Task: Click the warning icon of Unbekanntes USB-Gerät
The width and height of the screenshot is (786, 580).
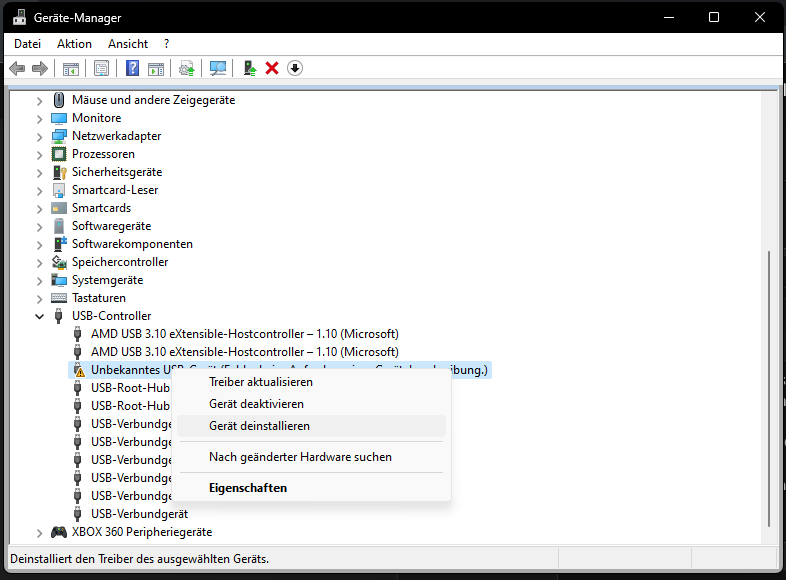Action: (x=79, y=370)
